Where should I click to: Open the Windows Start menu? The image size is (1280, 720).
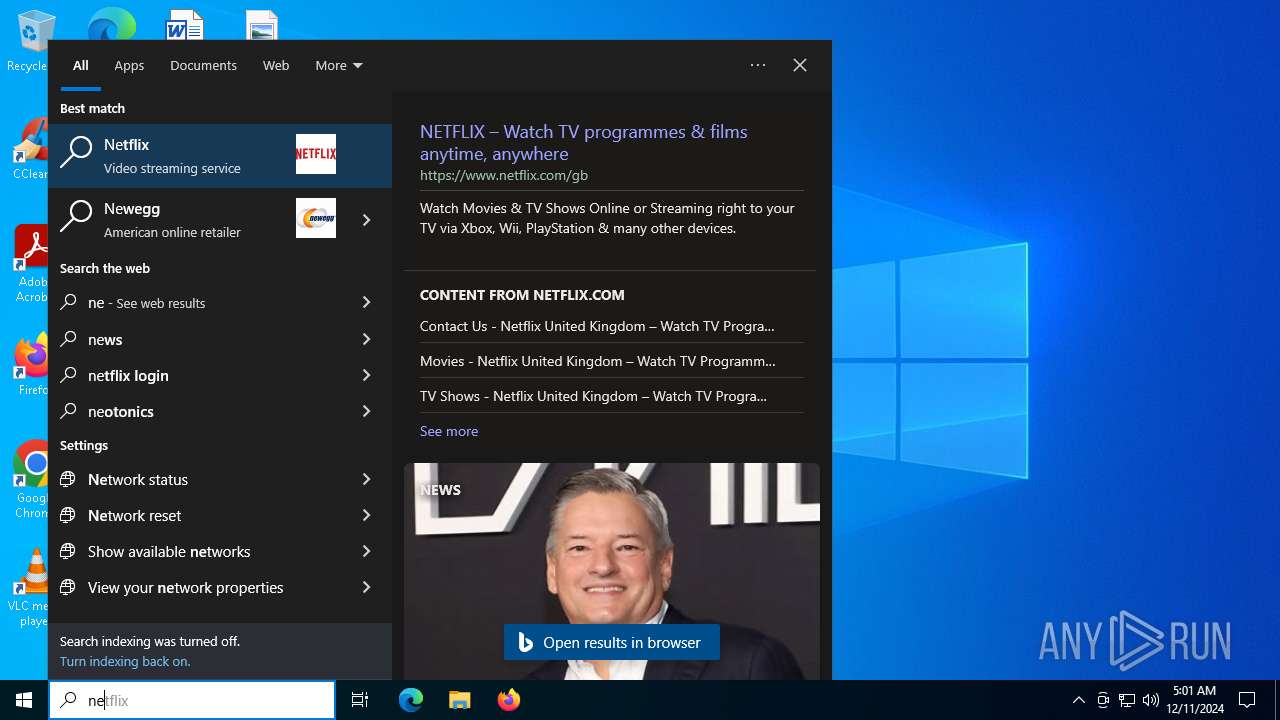(x=24, y=700)
